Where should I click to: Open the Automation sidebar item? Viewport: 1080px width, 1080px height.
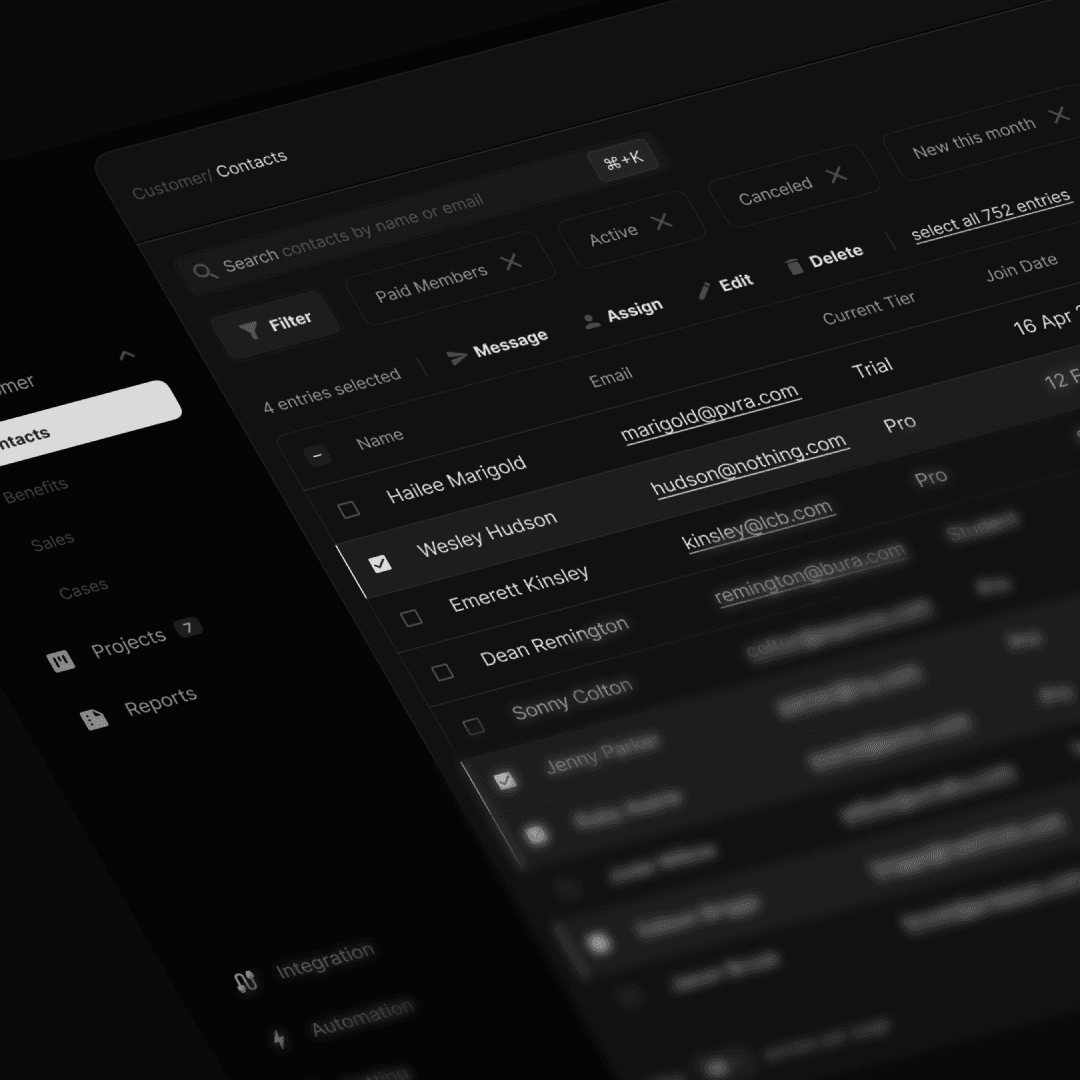coord(363,1017)
